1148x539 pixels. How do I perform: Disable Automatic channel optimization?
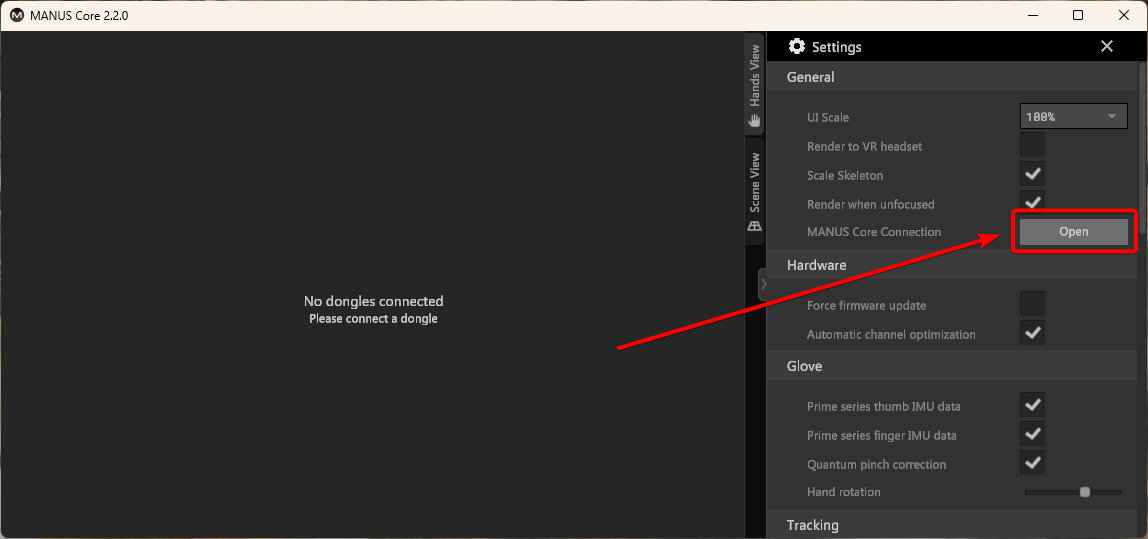coord(1032,334)
